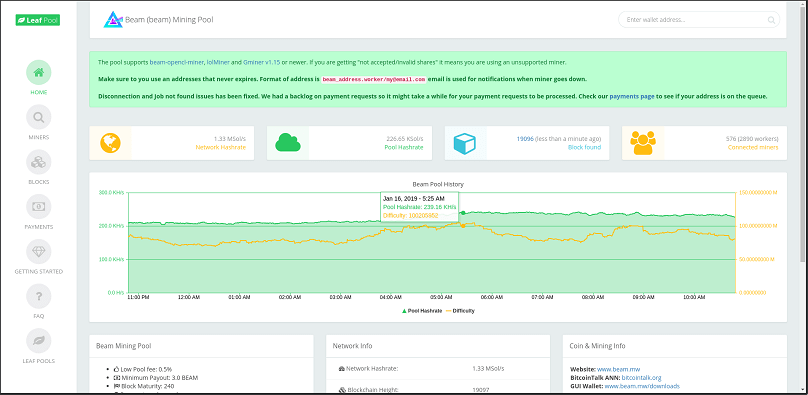Open the lolMiner link

click(217, 62)
